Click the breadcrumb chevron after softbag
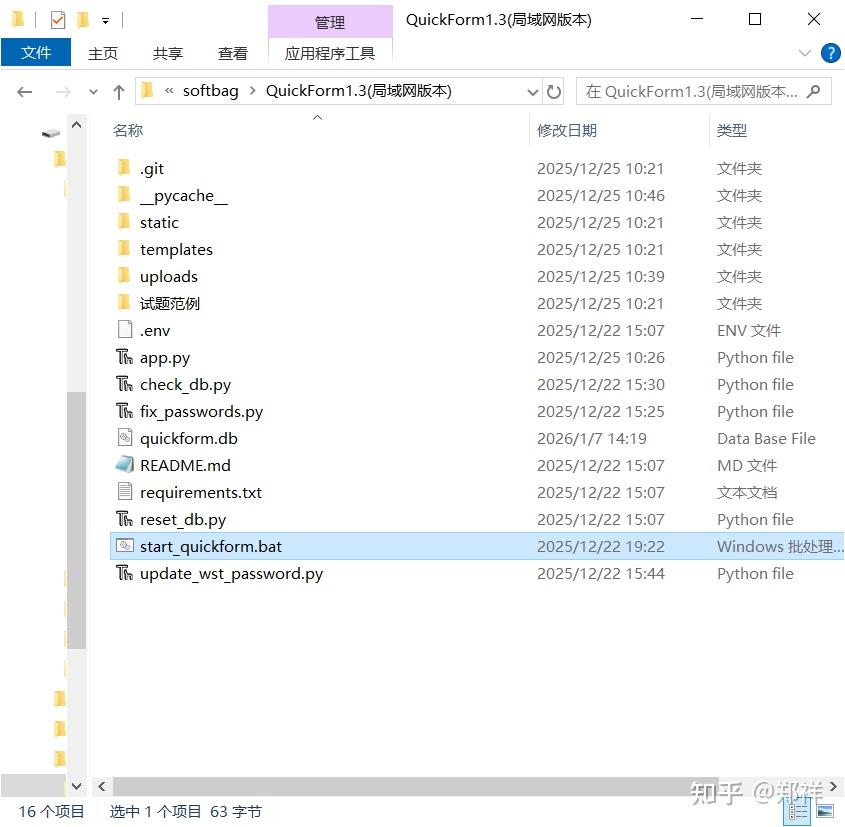Screen dimensions: 845x827 (252, 91)
